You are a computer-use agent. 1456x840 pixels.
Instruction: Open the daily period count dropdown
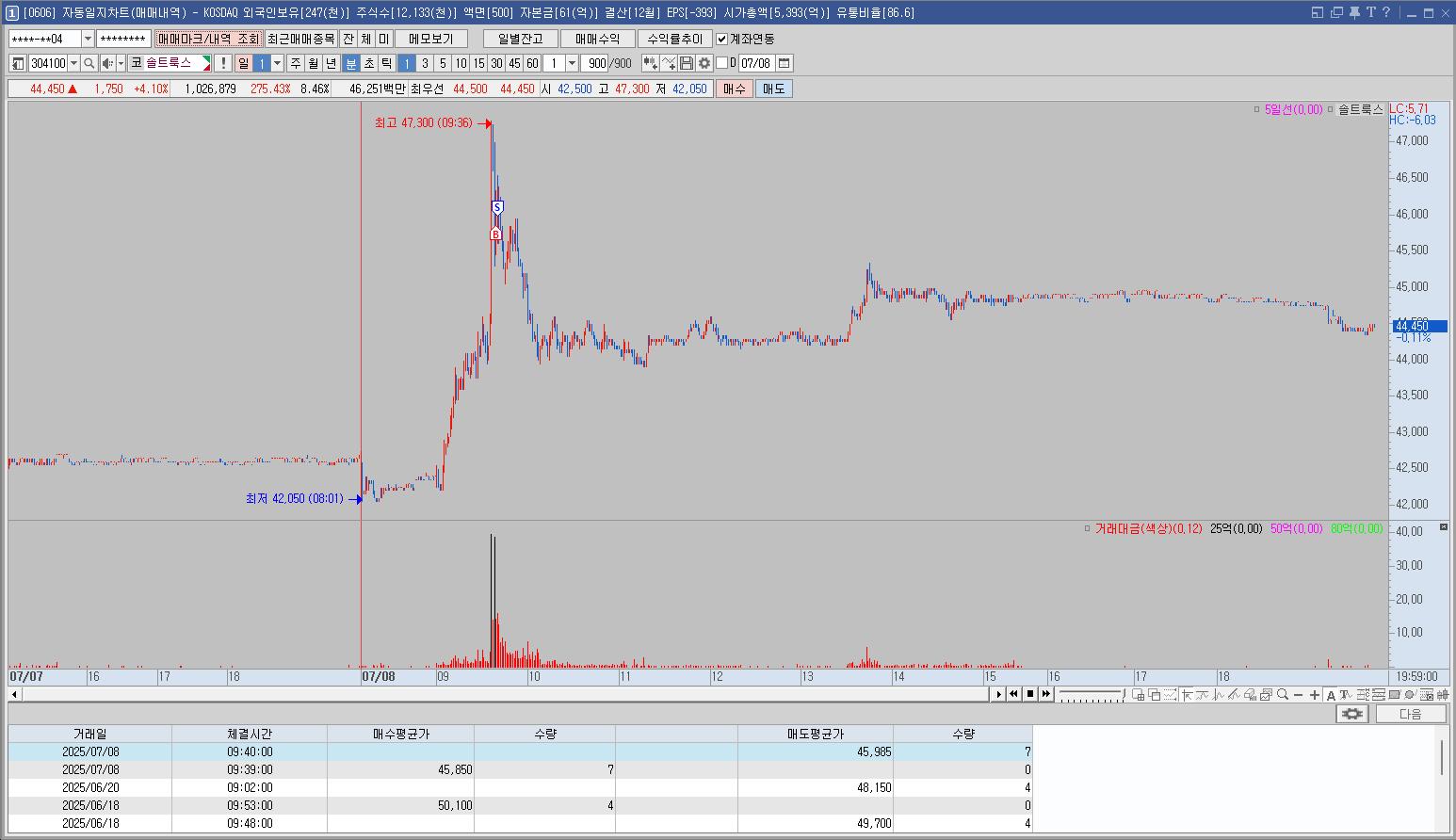pos(277,63)
